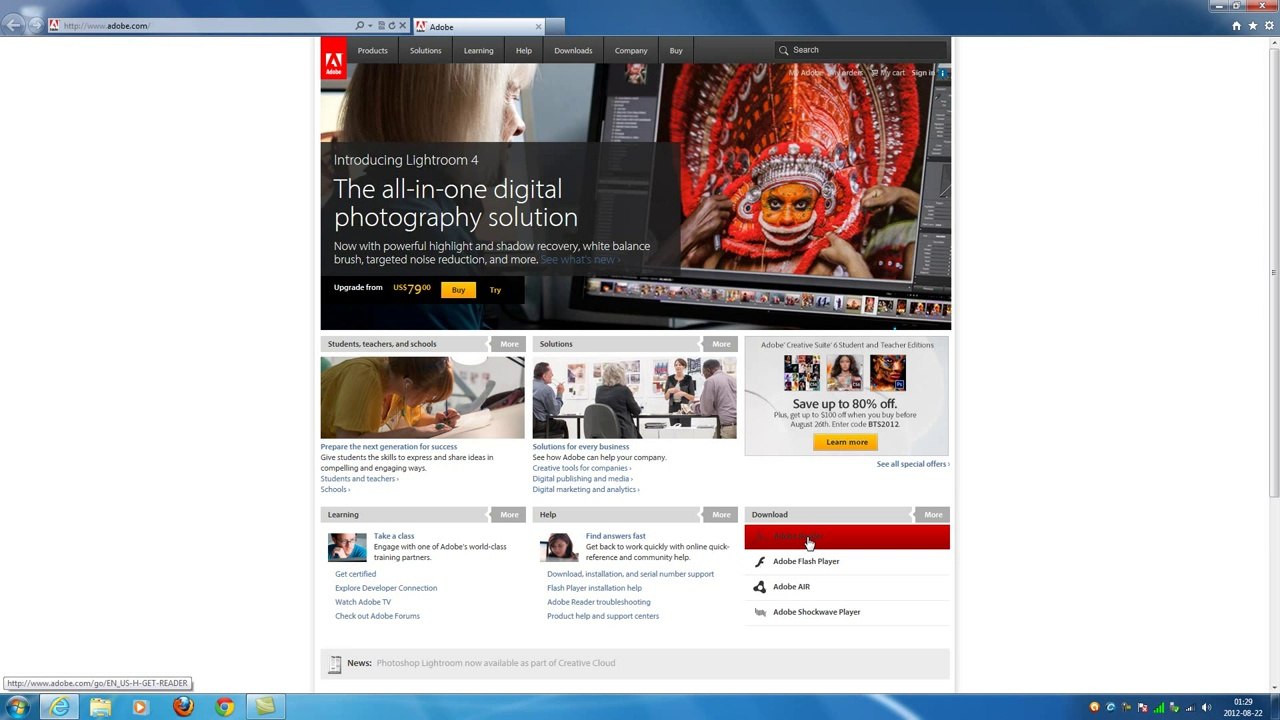Click the Adobe site Search field
The height and width of the screenshot is (720, 1280).
pyautogui.click(x=860, y=50)
